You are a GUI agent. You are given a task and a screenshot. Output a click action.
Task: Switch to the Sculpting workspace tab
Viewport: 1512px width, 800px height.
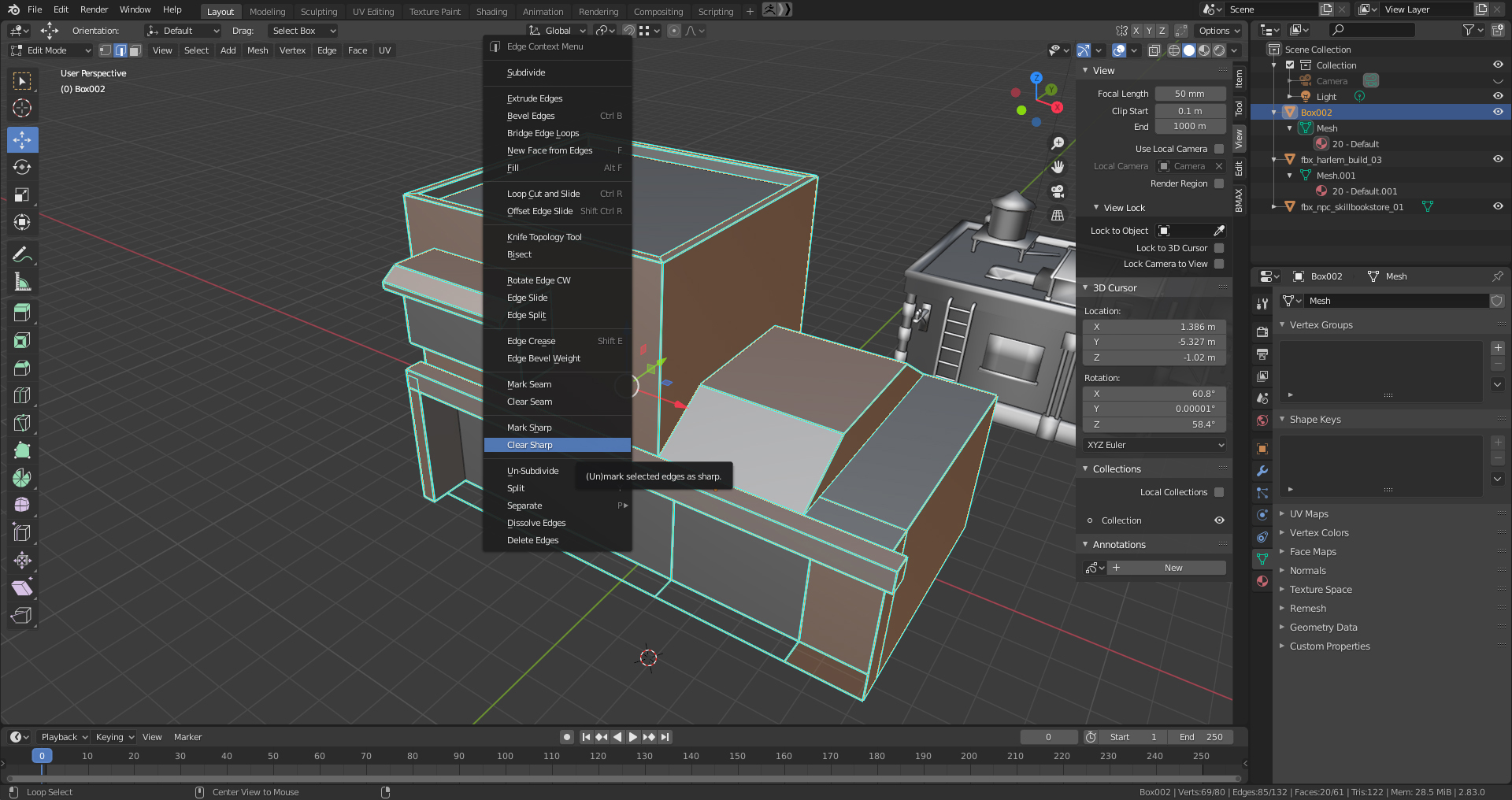click(318, 12)
